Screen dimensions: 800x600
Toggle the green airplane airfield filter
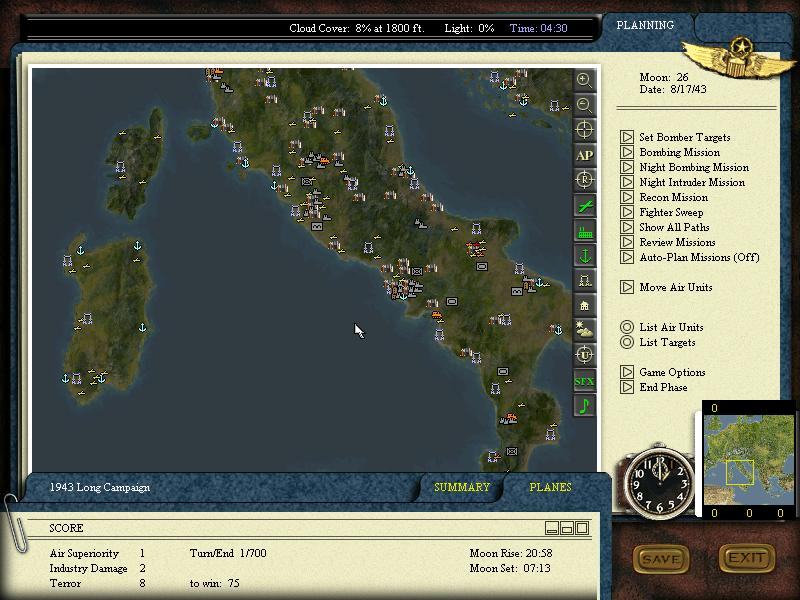point(585,206)
